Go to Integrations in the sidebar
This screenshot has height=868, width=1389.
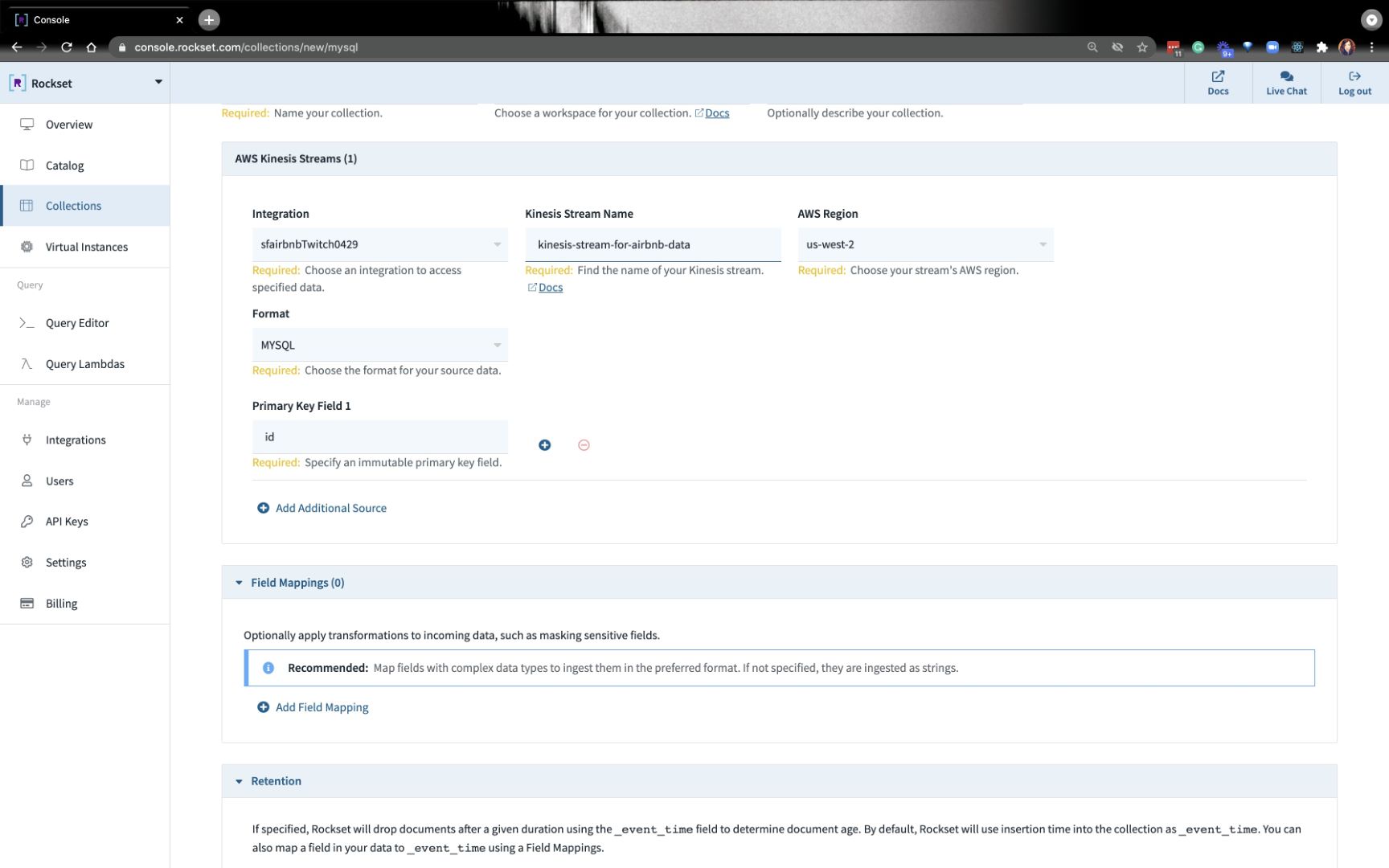pyautogui.click(x=85, y=440)
